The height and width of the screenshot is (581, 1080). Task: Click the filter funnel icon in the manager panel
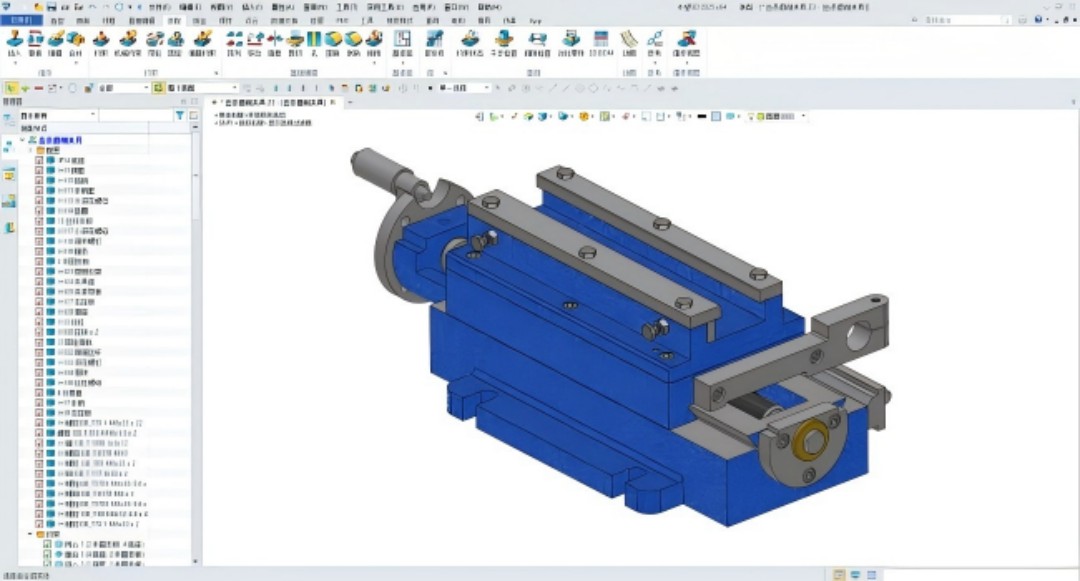(x=180, y=116)
